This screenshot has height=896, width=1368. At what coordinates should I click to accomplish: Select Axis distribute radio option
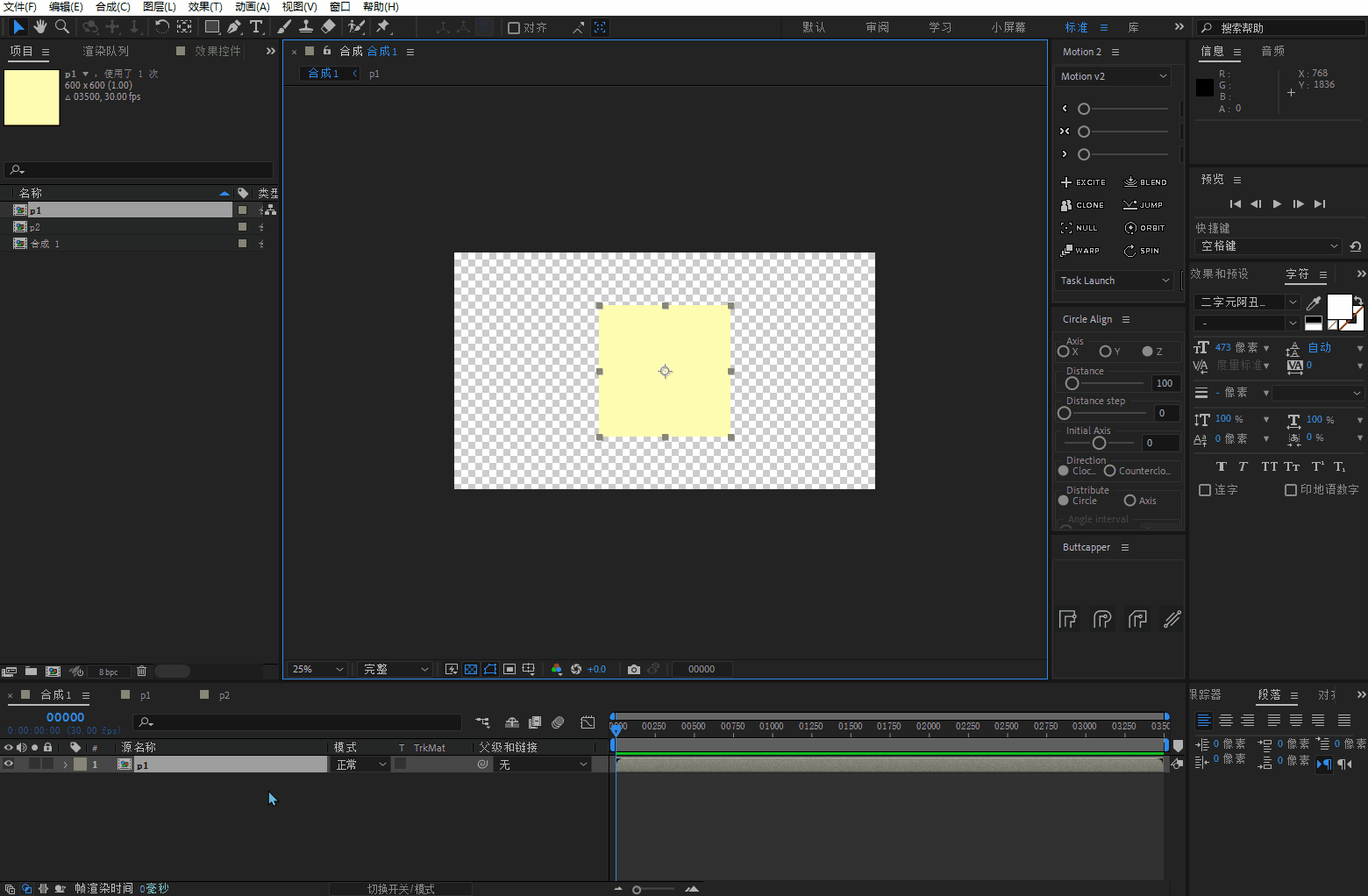point(1129,501)
